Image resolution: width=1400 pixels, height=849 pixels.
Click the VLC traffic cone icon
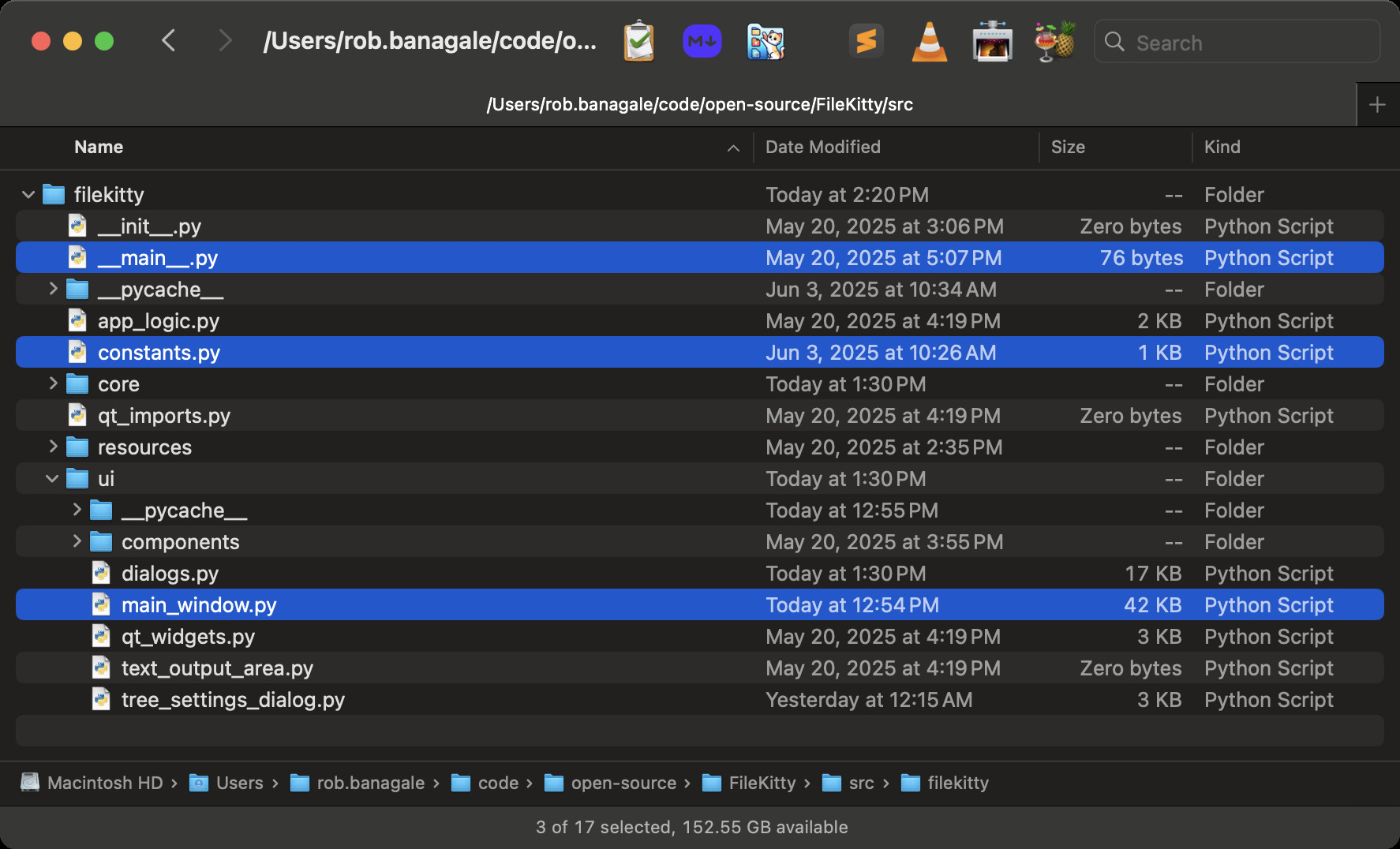click(x=929, y=42)
